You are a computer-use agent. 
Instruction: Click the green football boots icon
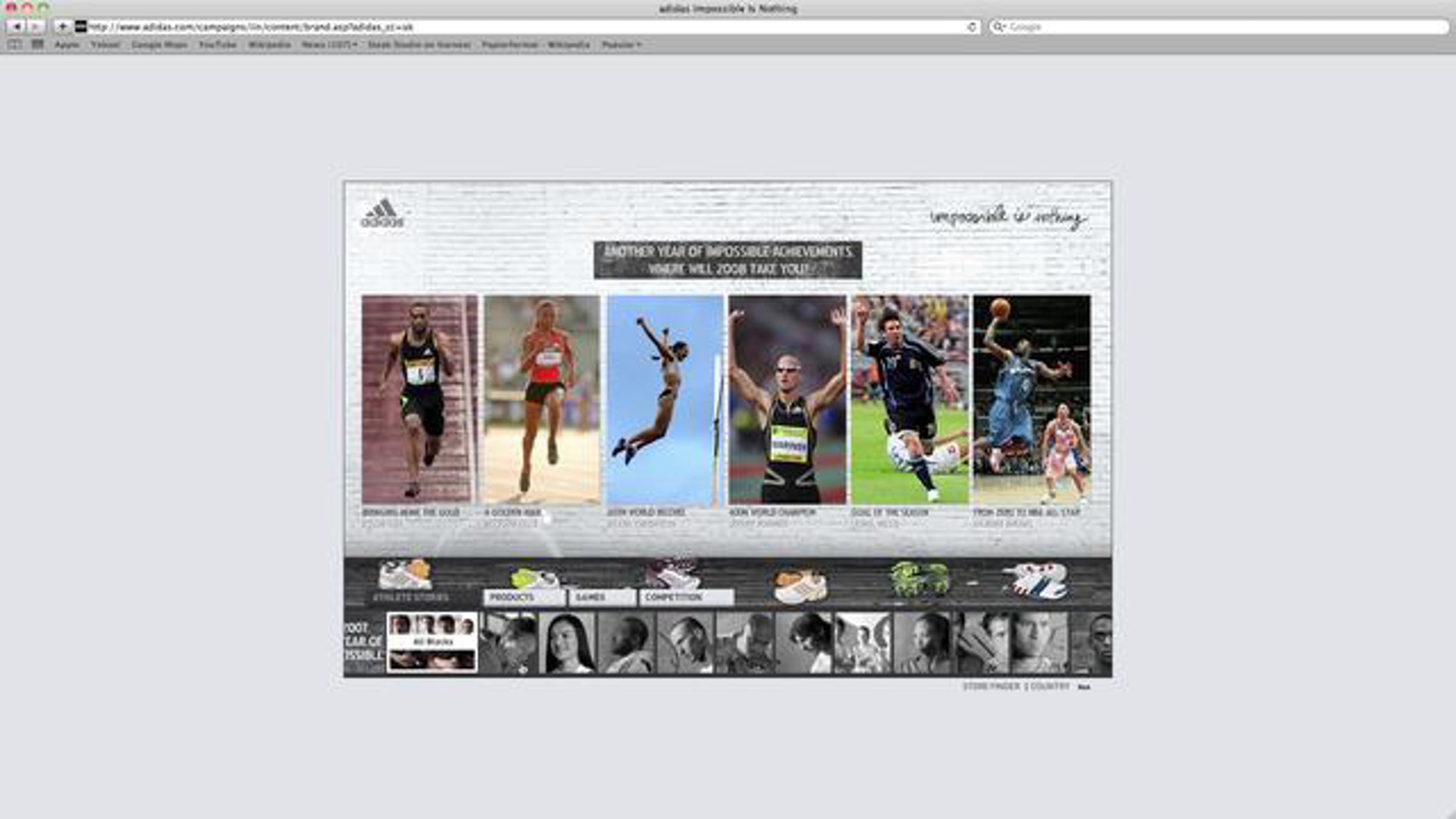919,579
